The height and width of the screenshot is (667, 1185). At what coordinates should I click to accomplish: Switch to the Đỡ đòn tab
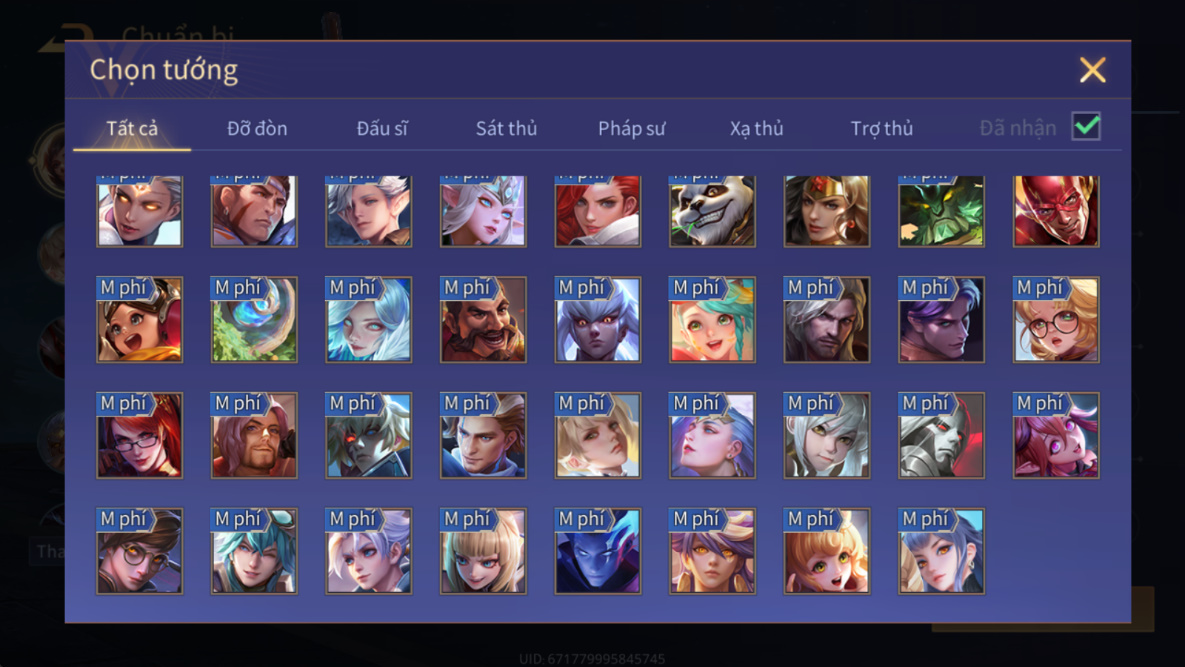point(257,128)
